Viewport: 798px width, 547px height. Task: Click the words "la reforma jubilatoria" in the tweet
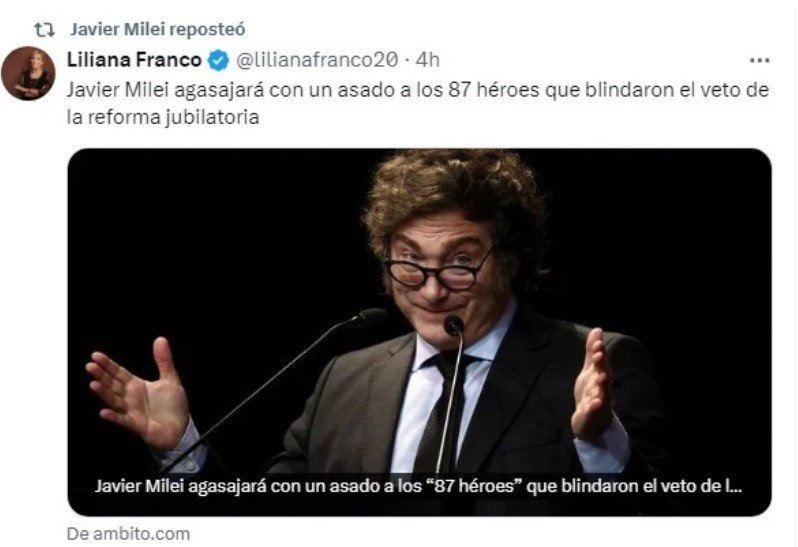(x=163, y=118)
